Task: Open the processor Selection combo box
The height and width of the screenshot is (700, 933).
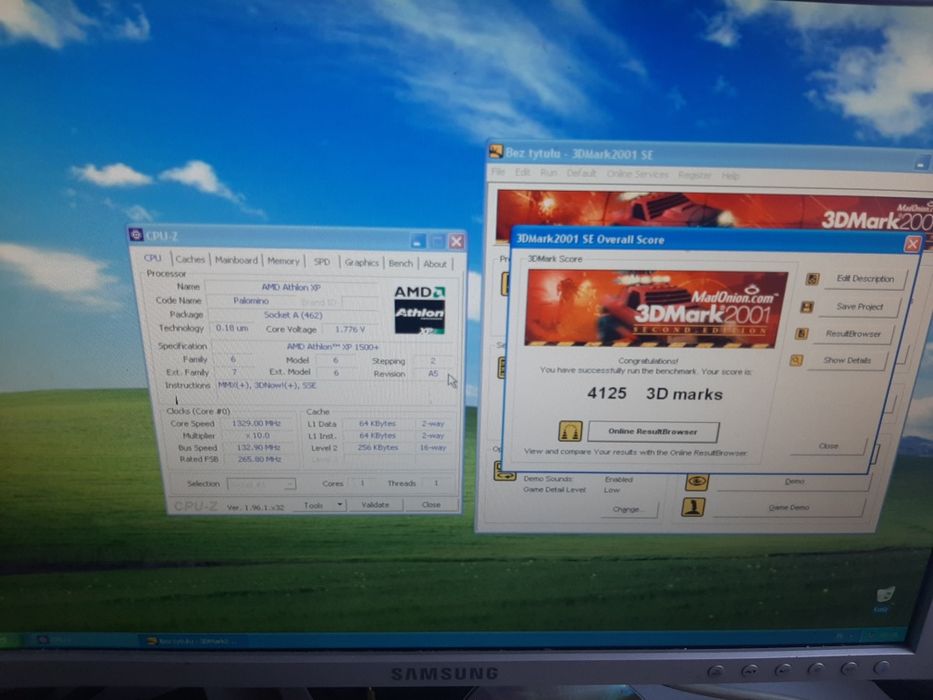Action: 262,484
